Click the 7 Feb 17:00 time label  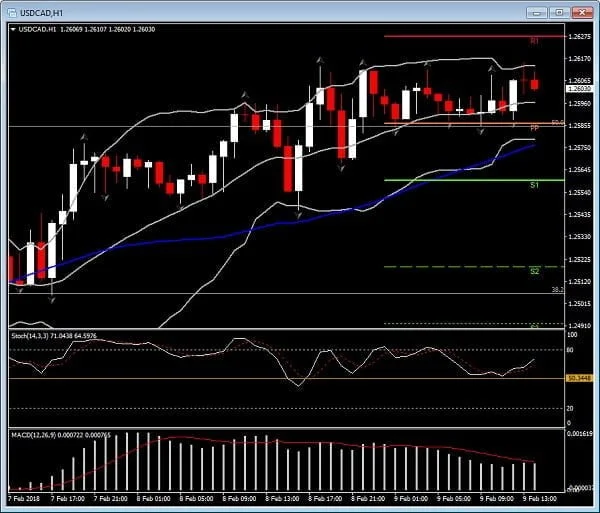pyautogui.click(x=67, y=499)
